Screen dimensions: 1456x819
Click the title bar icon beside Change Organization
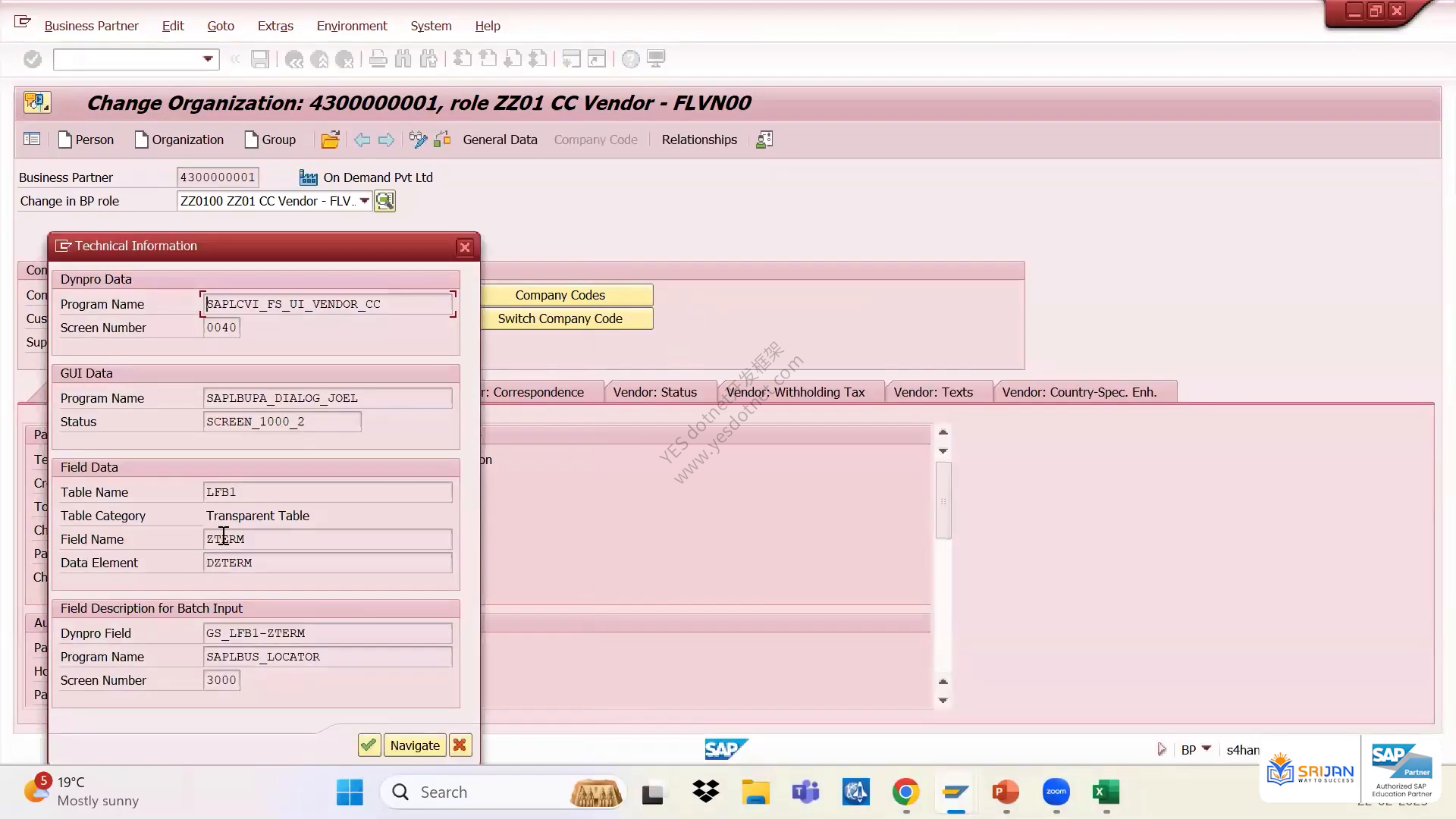tap(36, 102)
